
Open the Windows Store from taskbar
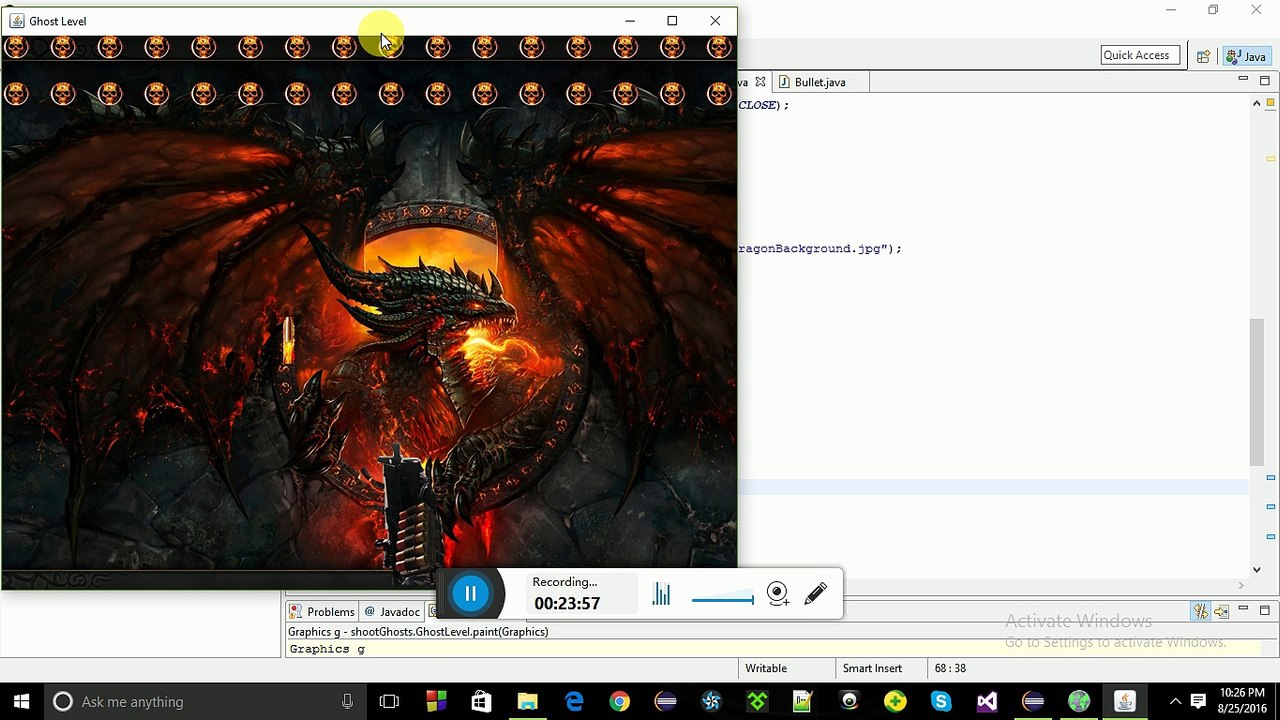click(x=481, y=702)
